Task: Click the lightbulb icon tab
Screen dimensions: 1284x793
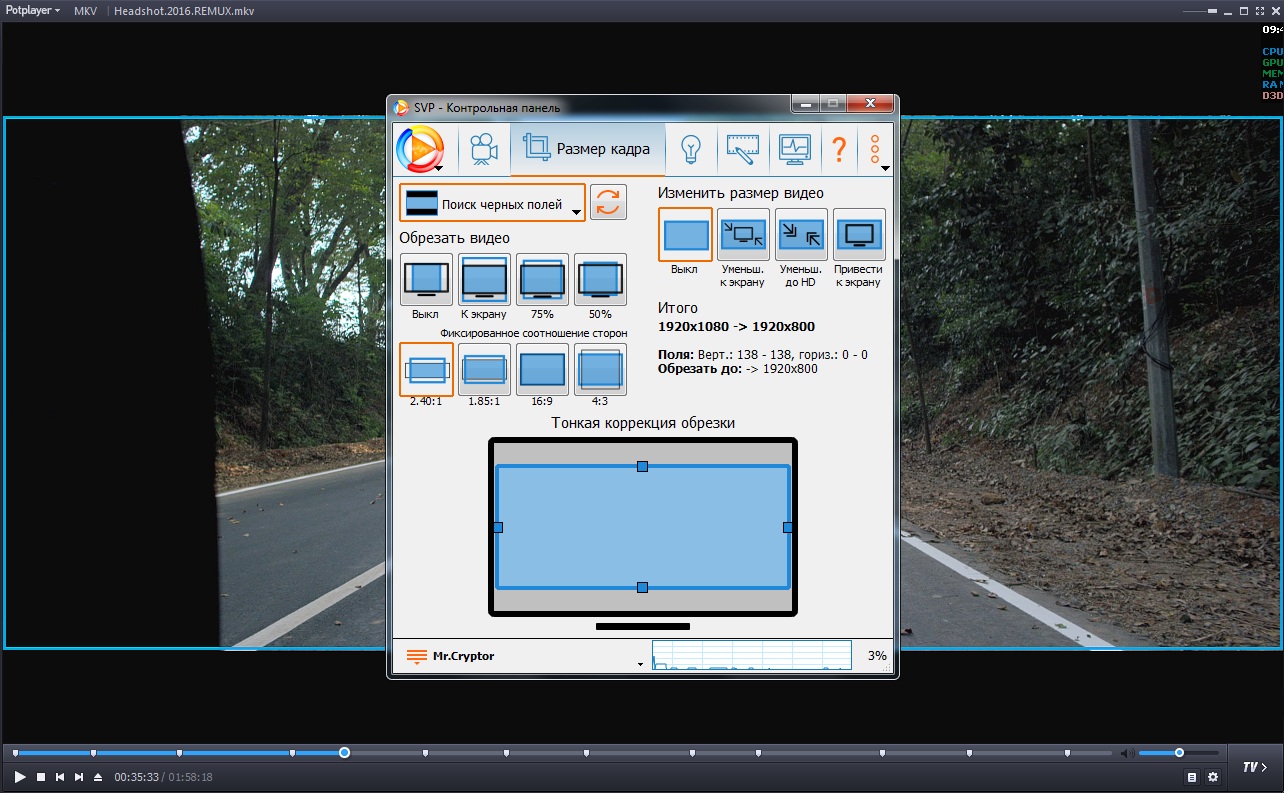Action: [690, 149]
